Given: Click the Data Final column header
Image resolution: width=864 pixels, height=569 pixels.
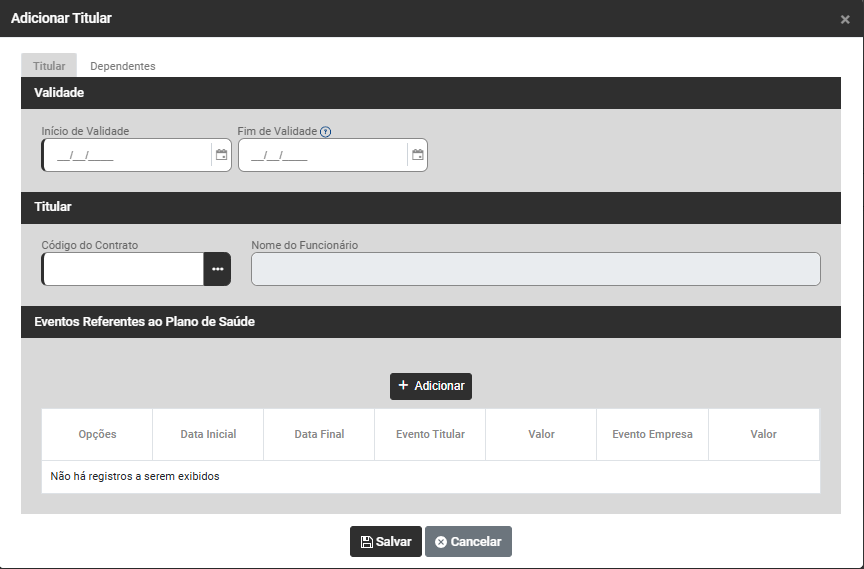Looking at the screenshot, I should pyautogui.click(x=319, y=434).
